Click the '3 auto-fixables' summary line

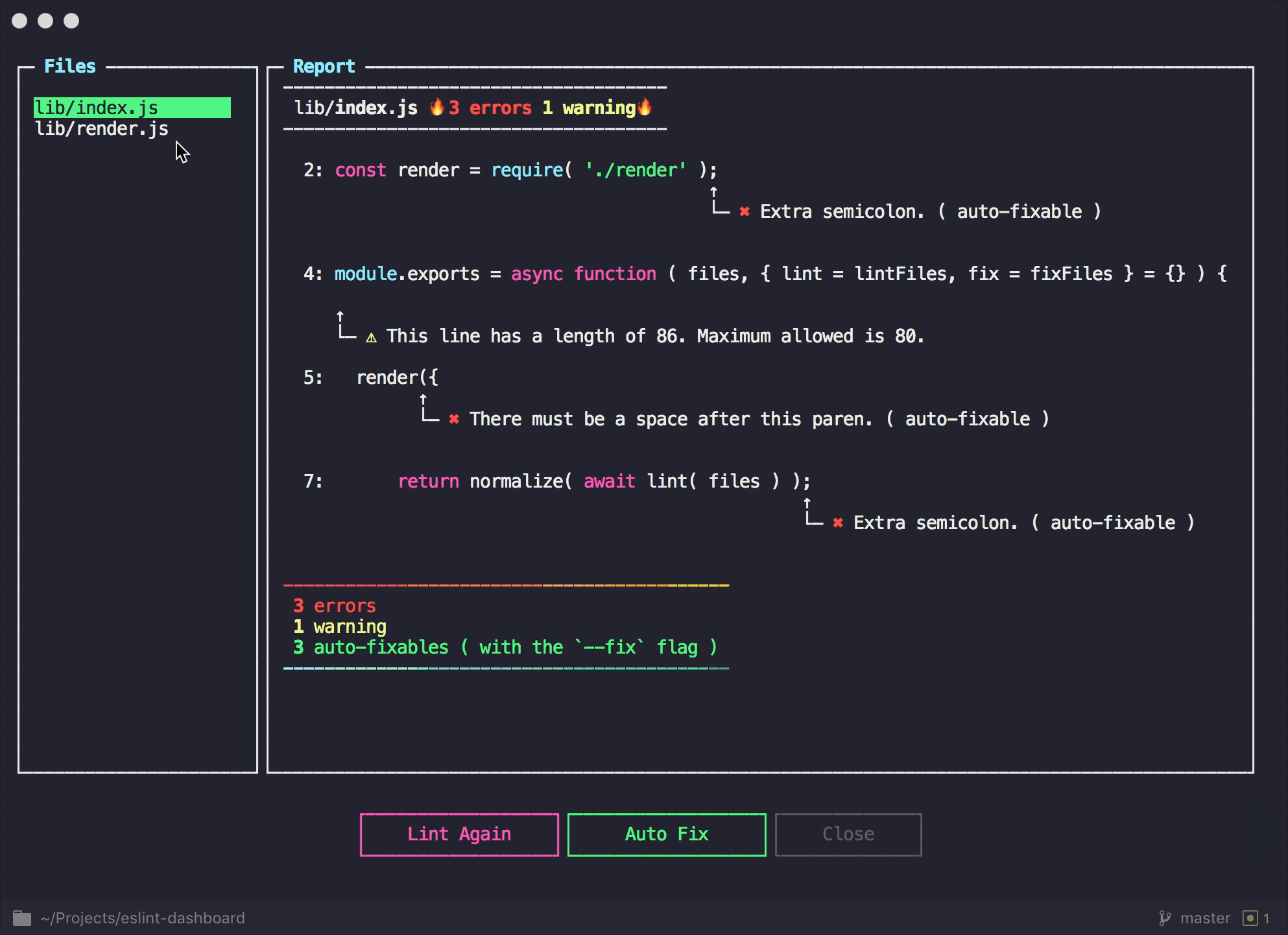[x=505, y=647]
